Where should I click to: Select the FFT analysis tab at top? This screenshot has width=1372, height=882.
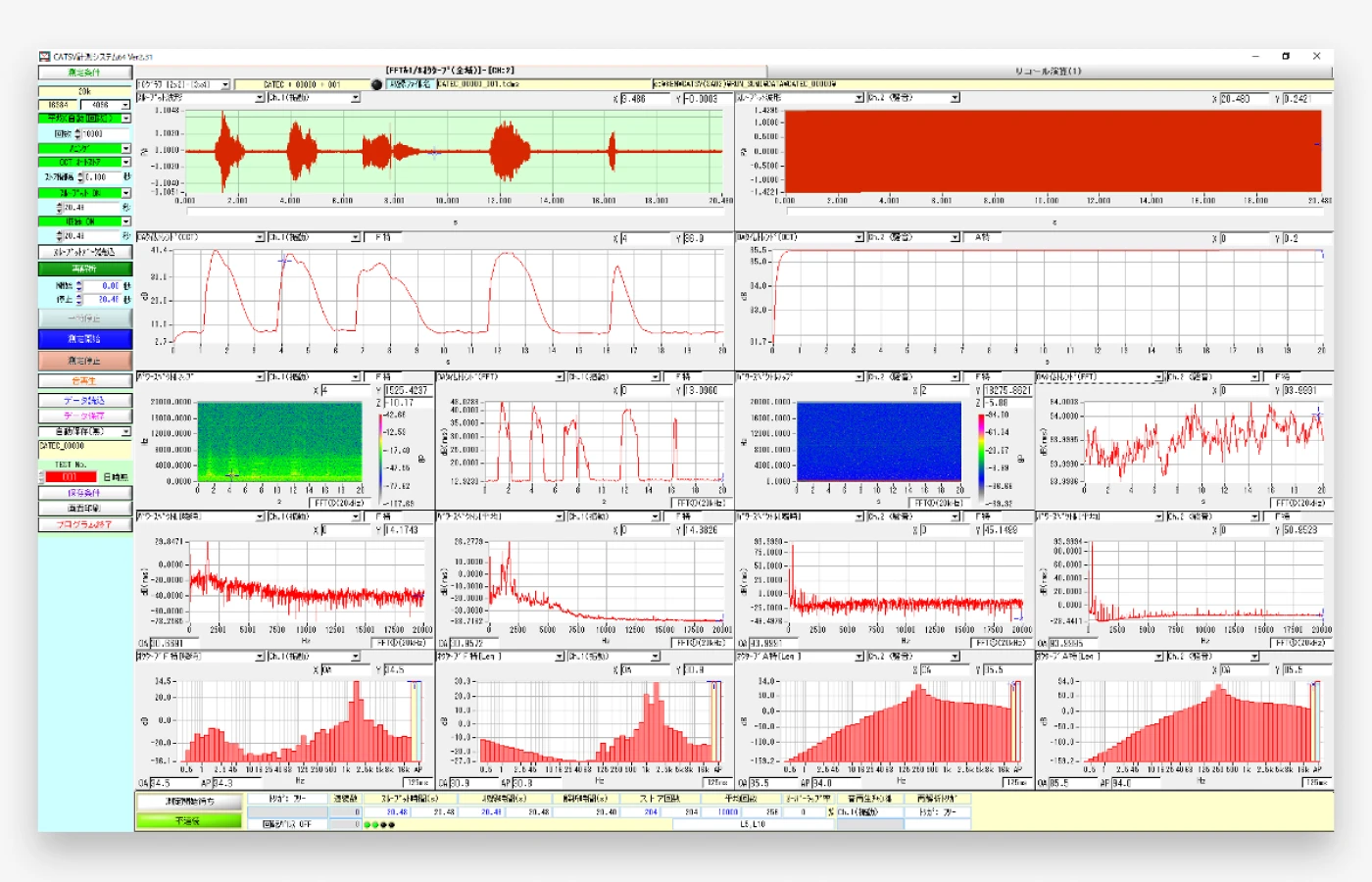click(x=449, y=71)
